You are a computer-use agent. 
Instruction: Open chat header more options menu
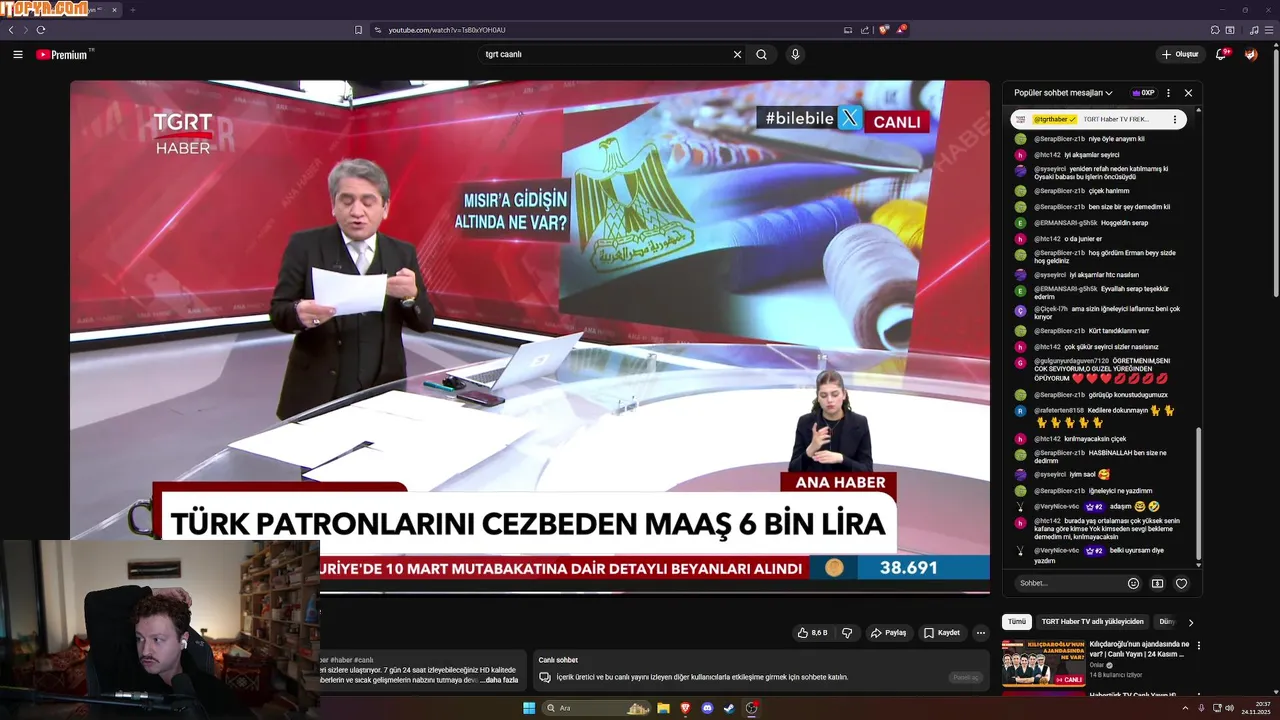click(1168, 93)
